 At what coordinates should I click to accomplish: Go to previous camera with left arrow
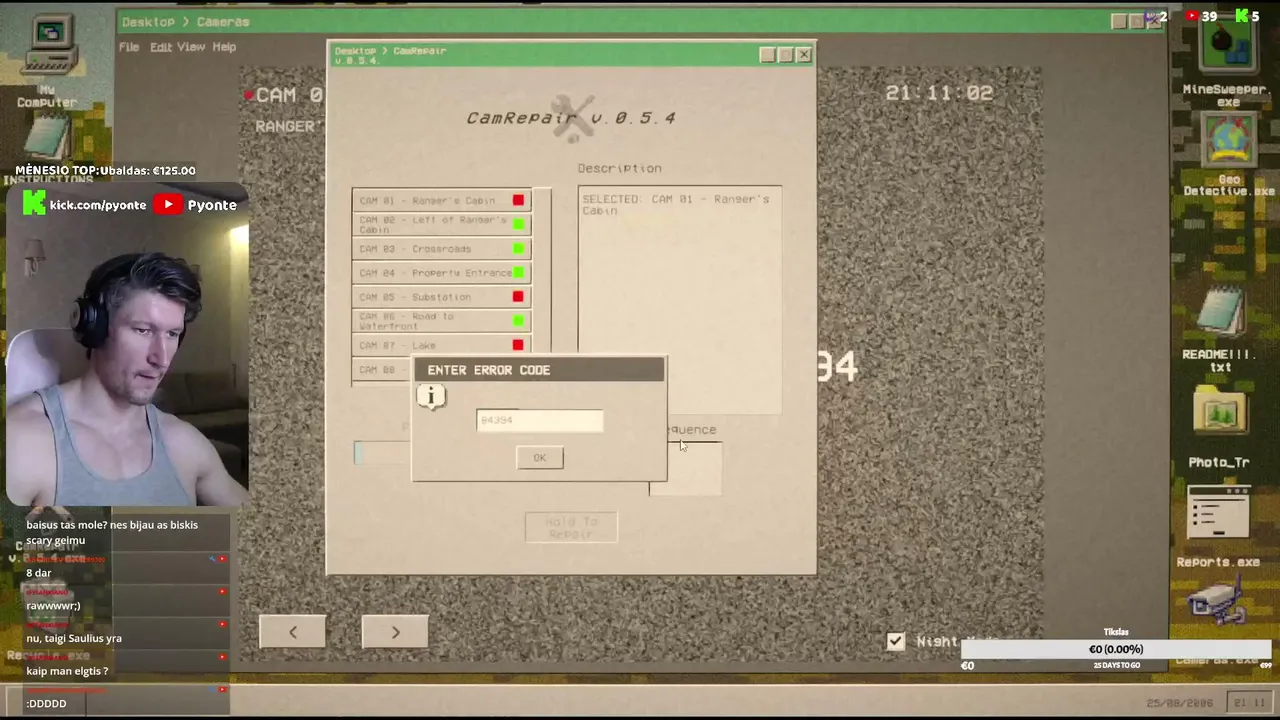(293, 632)
